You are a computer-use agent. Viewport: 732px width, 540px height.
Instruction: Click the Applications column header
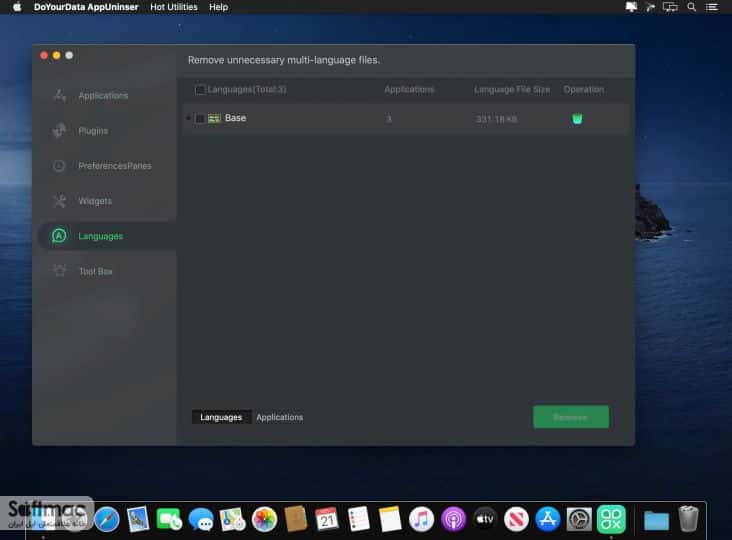point(409,89)
